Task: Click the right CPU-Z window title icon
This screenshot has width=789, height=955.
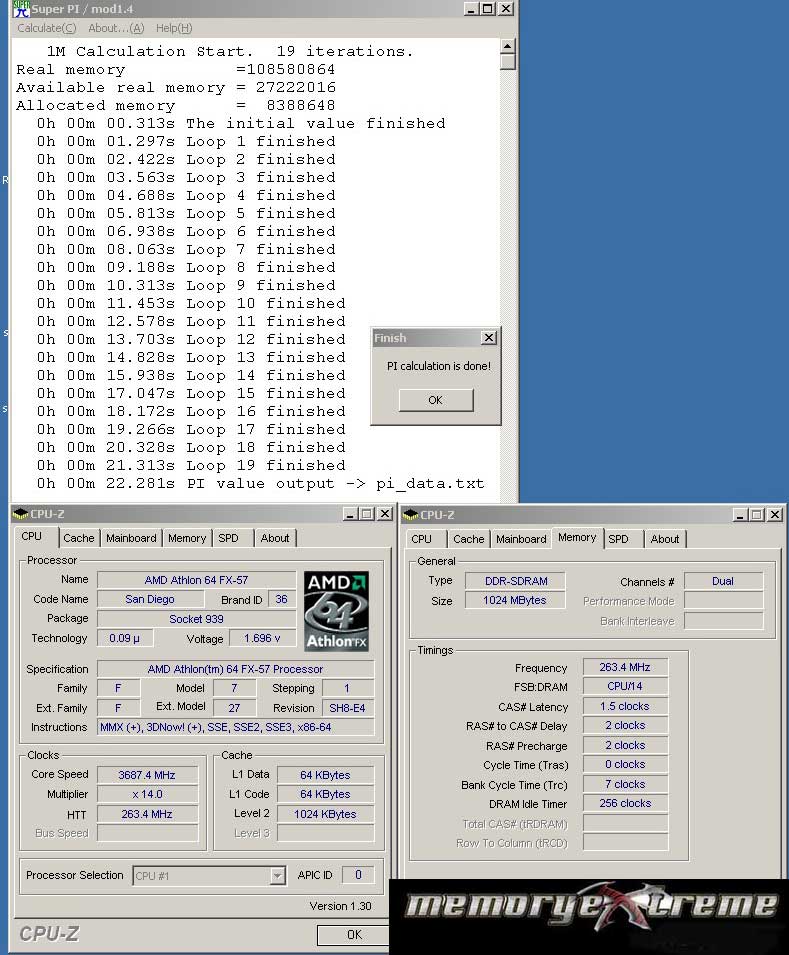Action: (410, 515)
